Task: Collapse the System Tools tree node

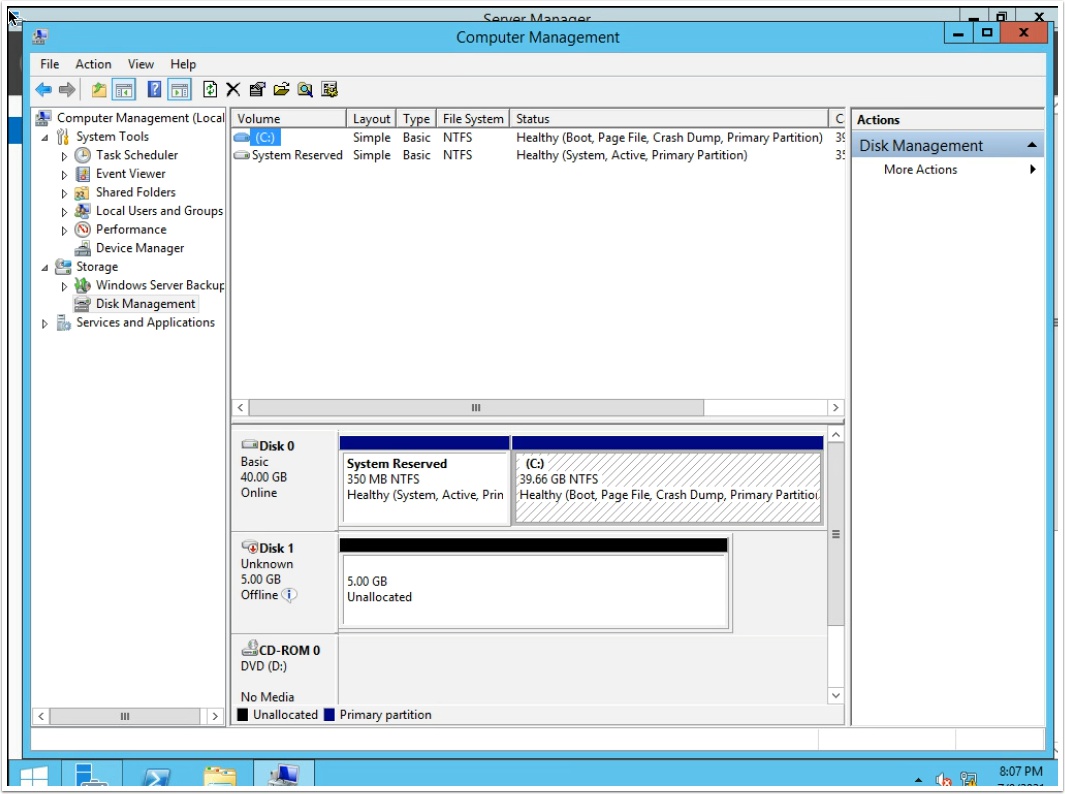Action: click(45, 137)
